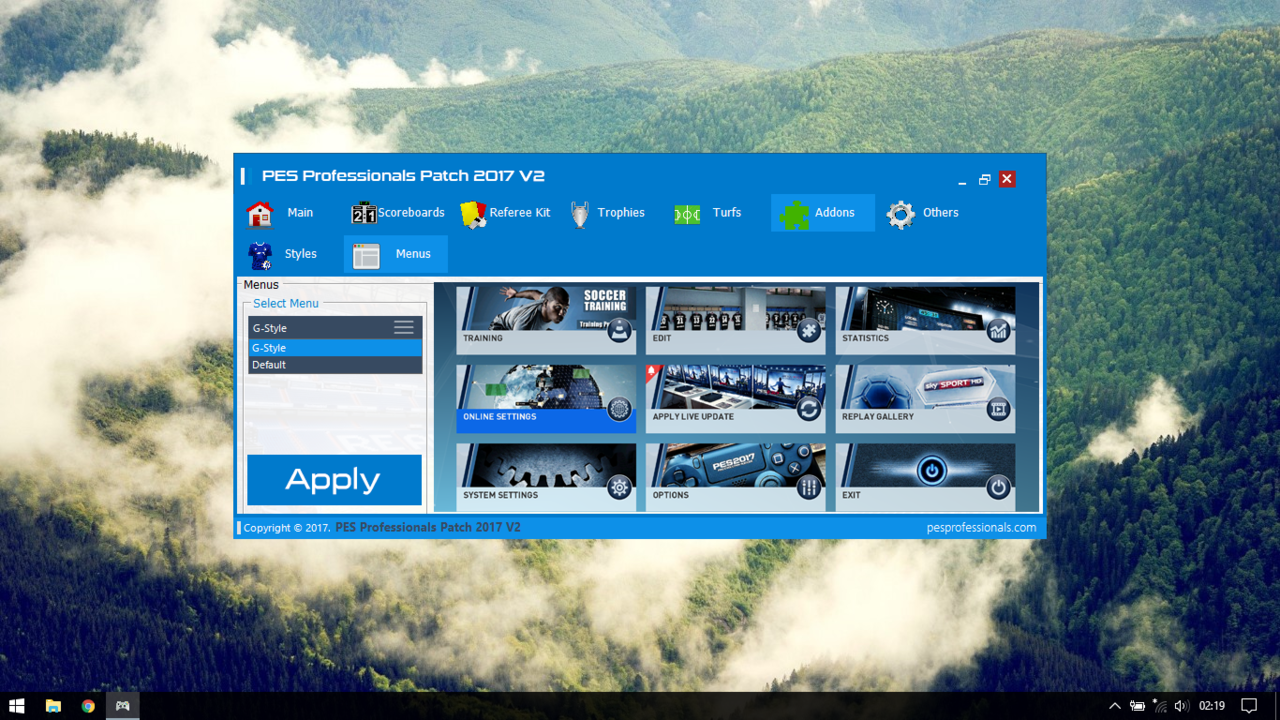The height and width of the screenshot is (720, 1280).
Task: Click the Exit label text
Action: [851, 495]
